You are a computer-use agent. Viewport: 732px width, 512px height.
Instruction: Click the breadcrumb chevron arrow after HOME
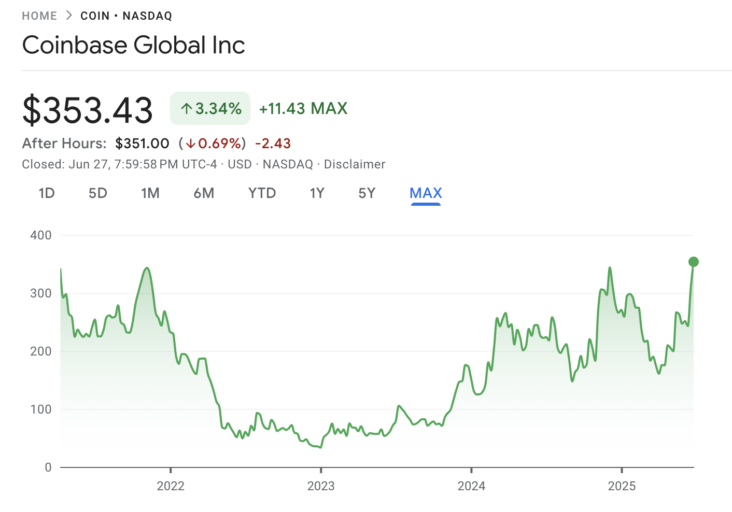click(x=69, y=16)
